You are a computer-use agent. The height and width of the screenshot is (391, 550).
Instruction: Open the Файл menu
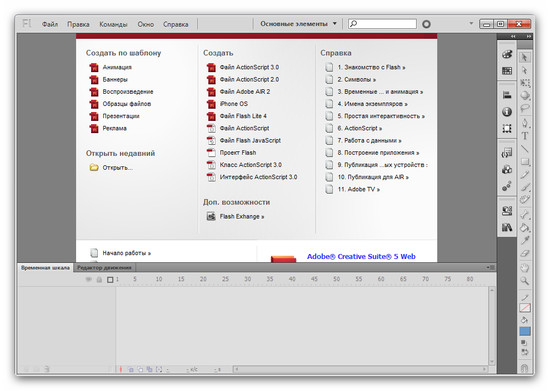click(50, 24)
